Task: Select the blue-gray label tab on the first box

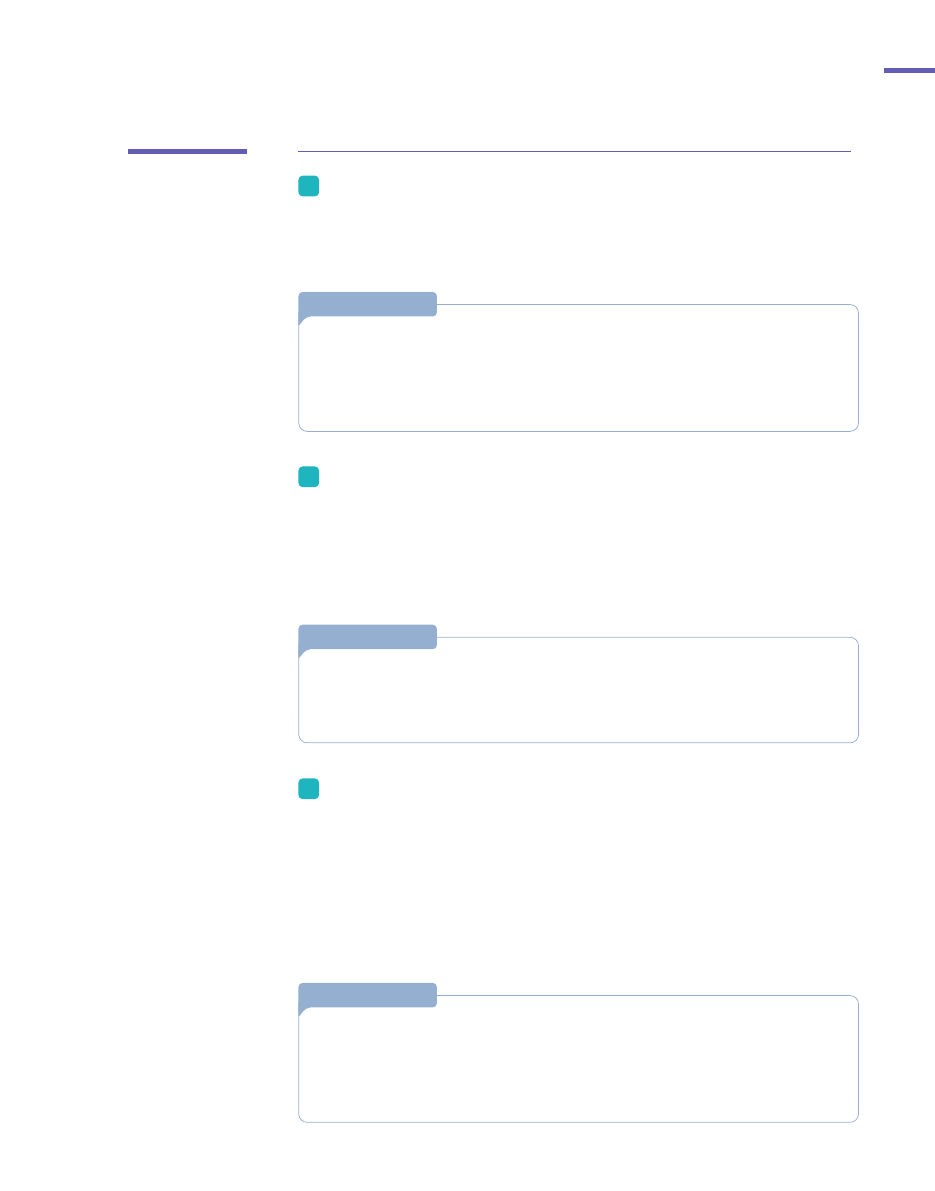Action: tap(368, 303)
